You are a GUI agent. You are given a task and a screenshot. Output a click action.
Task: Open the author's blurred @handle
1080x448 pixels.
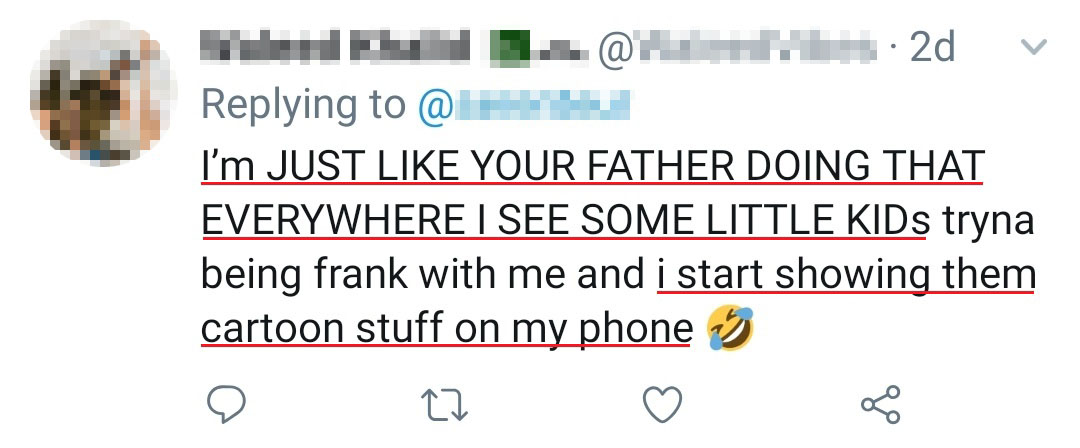pyautogui.click(x=750, y=47)
